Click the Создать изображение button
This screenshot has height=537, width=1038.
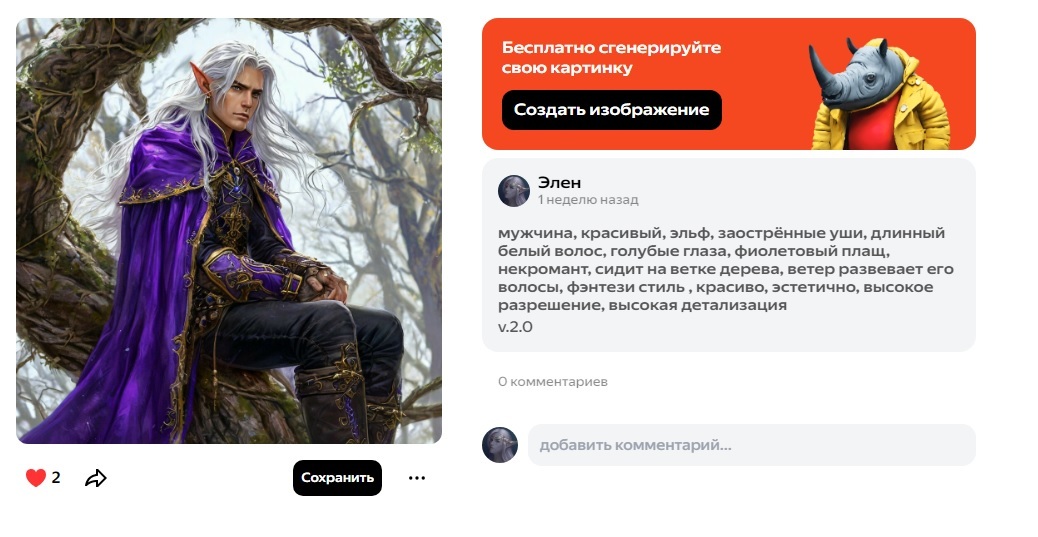point(612,110)
